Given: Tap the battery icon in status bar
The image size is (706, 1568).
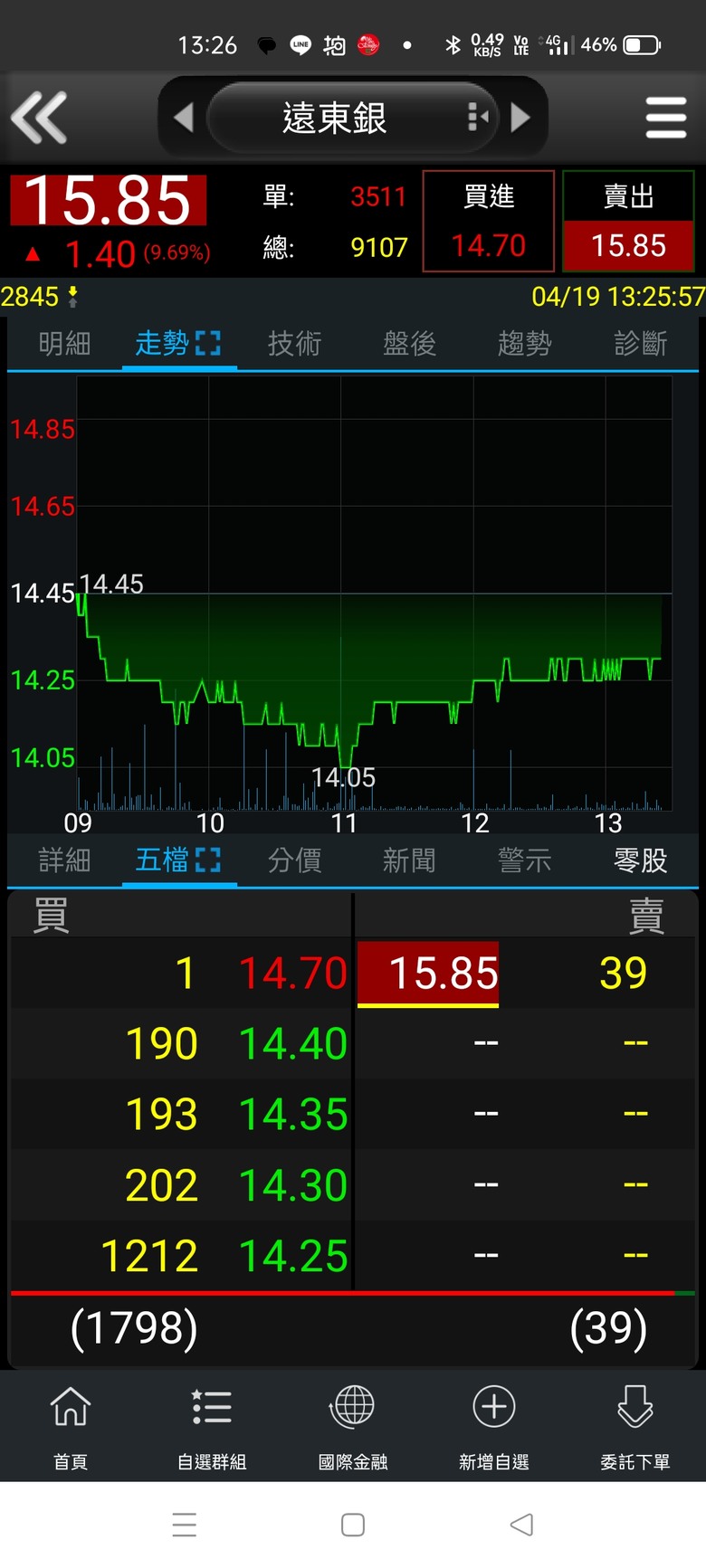Looking at the screenshot, I should pyautogui.click(x=643, y=44).
